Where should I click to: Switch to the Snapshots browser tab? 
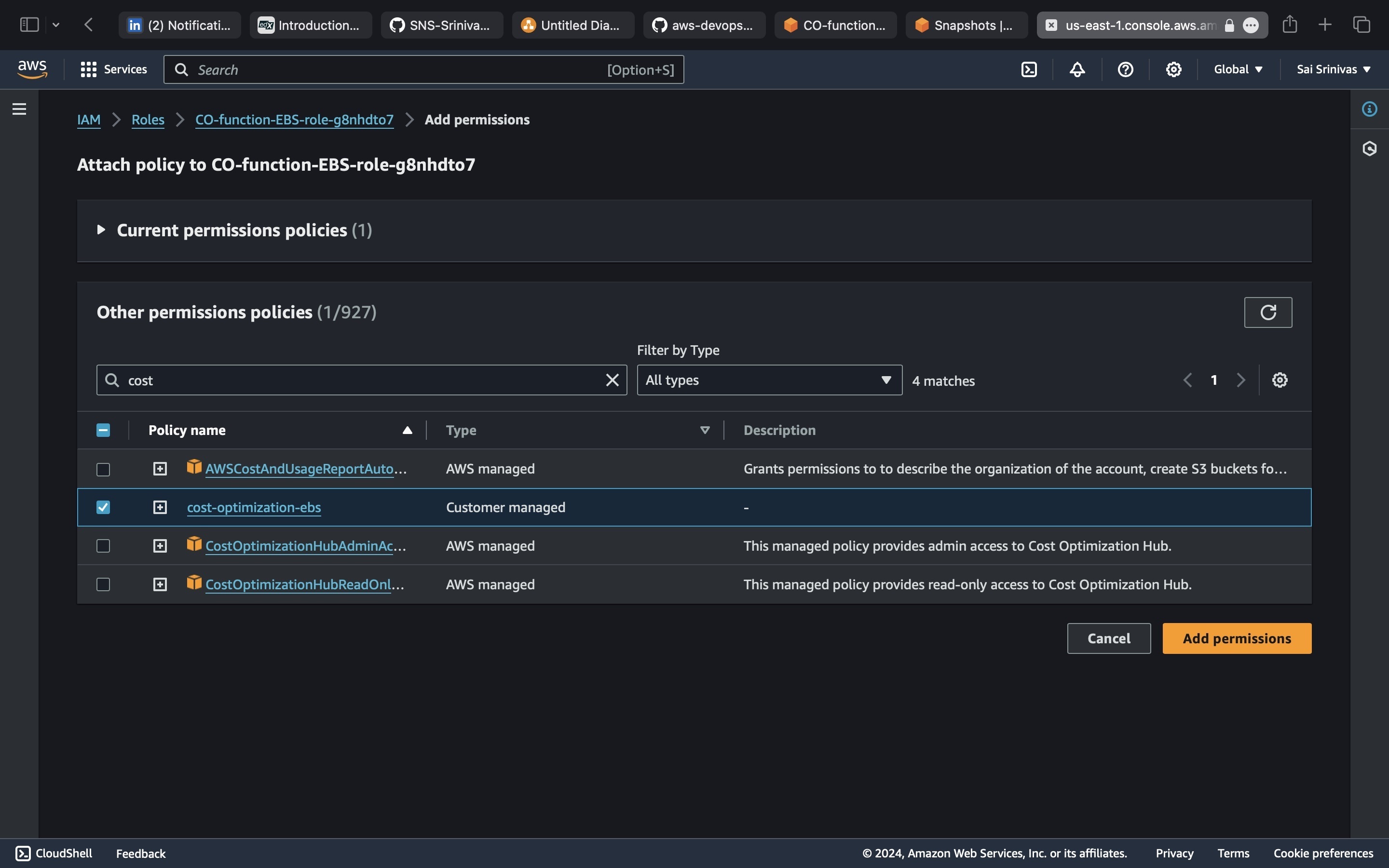966,25
